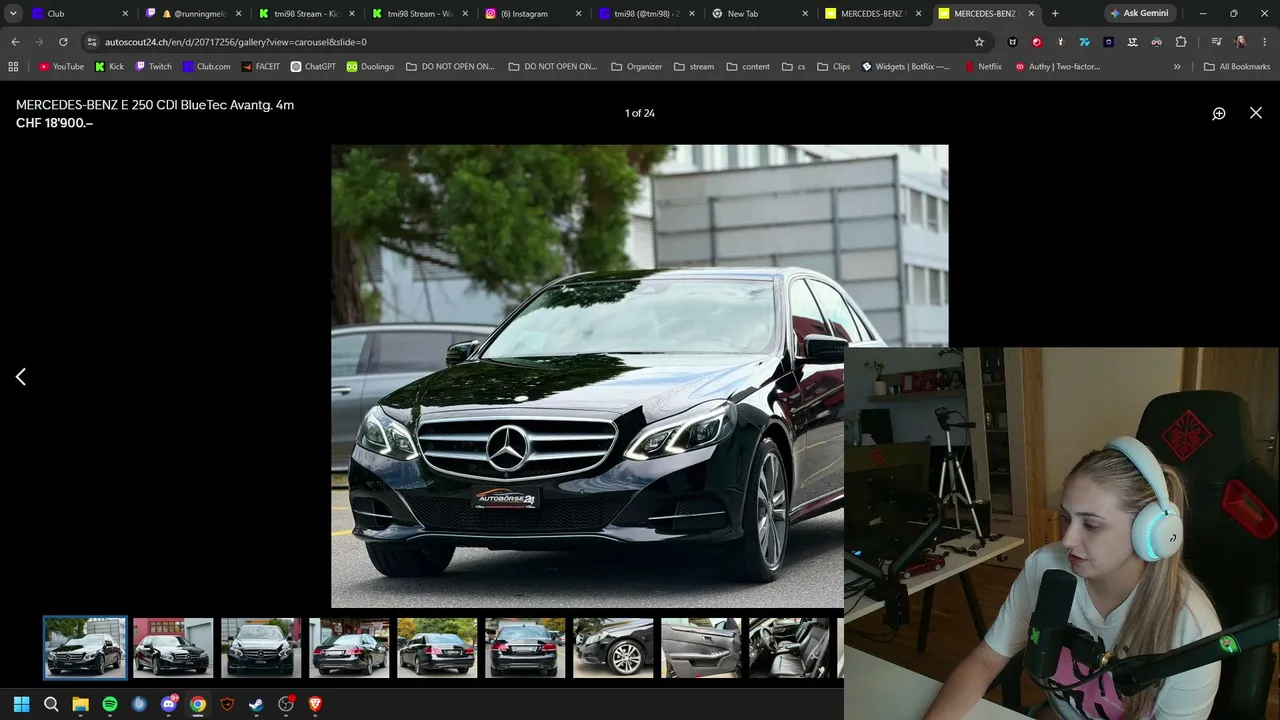Bookmark this page with the star icon
Viewport: 1280px width, 720px height.
click(979, 42)
